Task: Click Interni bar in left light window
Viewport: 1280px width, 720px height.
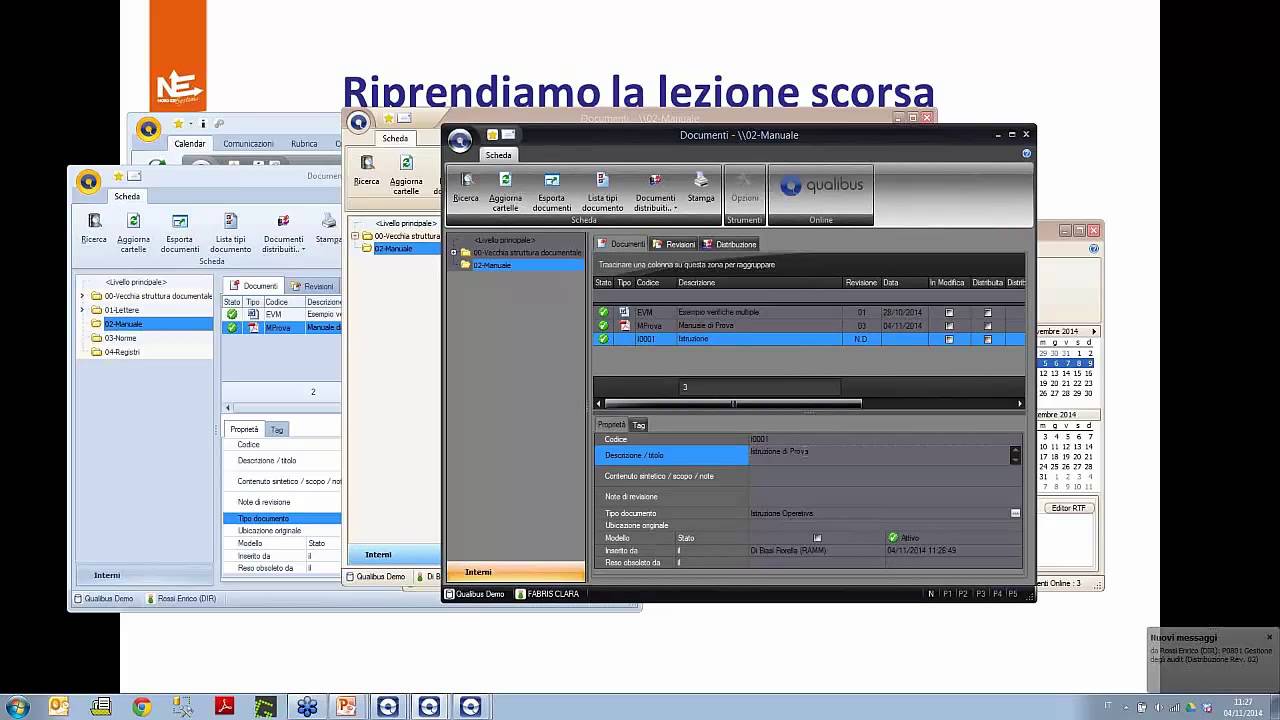Action: (145, 575)
